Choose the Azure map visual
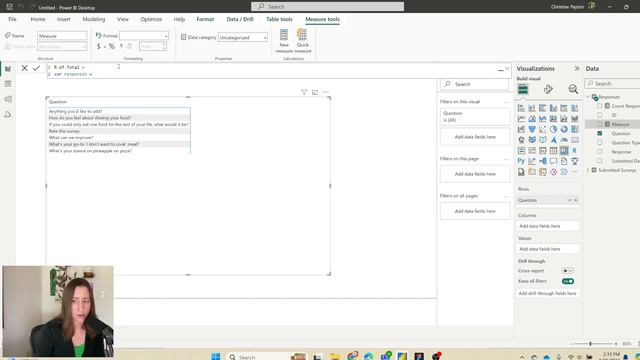The height and width of the screenshot is (360, 640). [x=553, y=140]
